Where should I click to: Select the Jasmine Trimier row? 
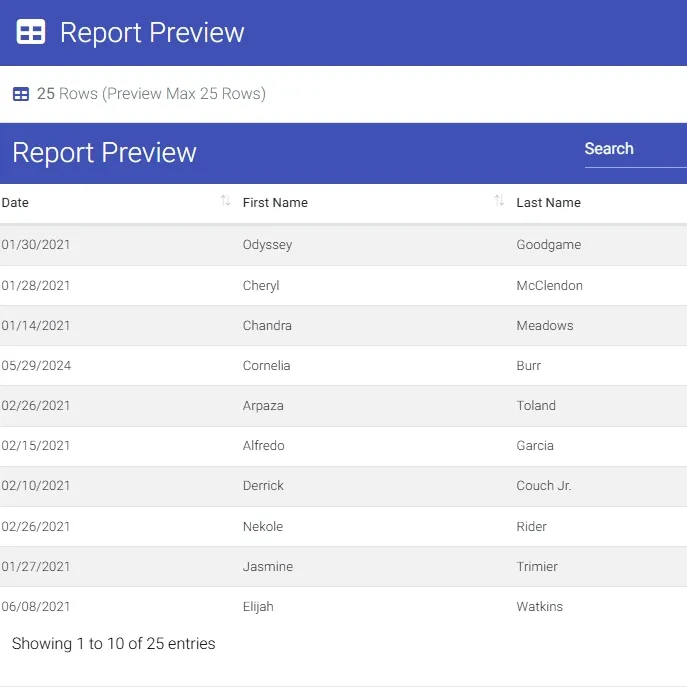coord(344,567)
